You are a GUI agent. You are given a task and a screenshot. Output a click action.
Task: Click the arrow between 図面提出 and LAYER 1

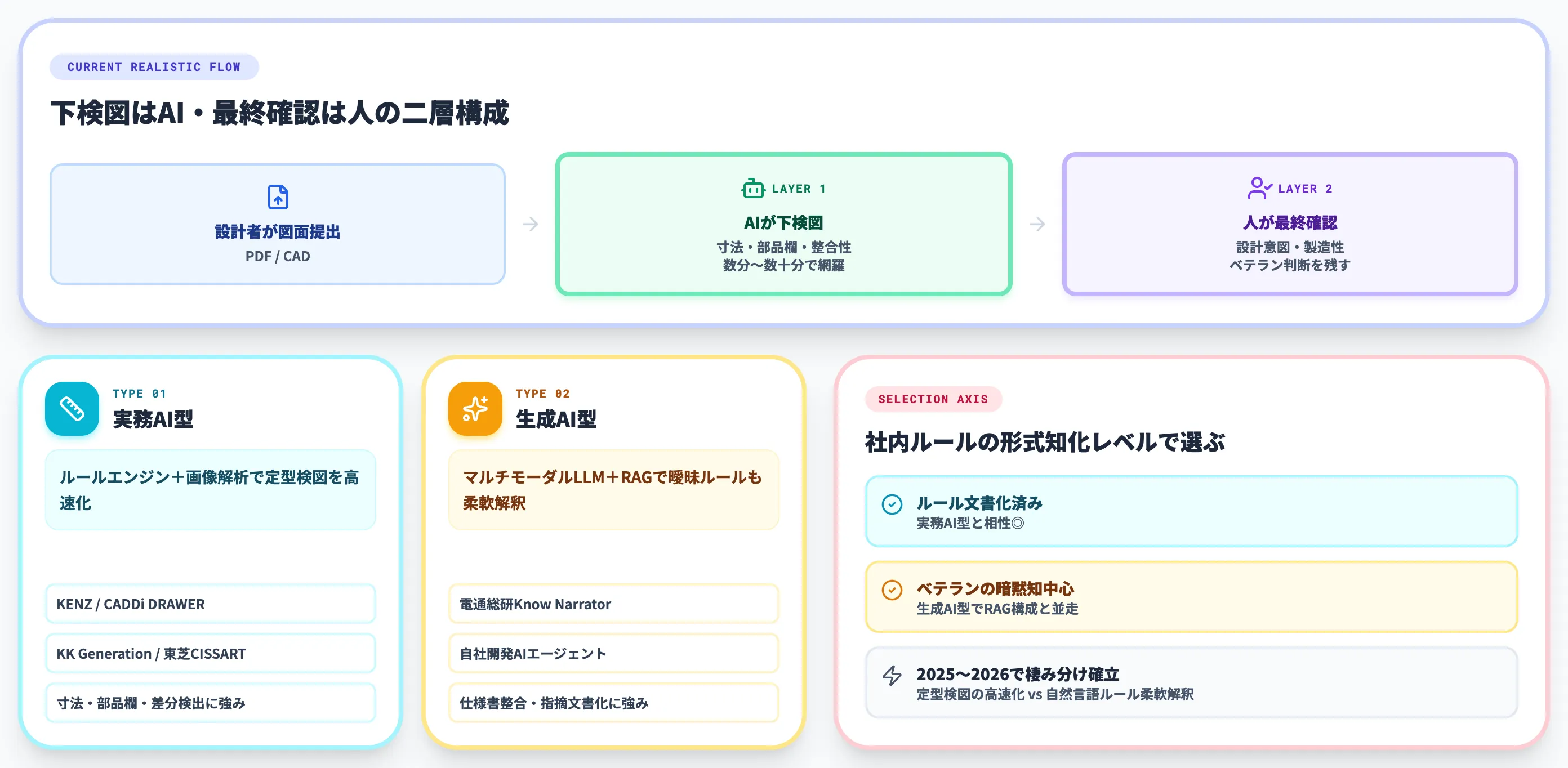coord(530,224)
